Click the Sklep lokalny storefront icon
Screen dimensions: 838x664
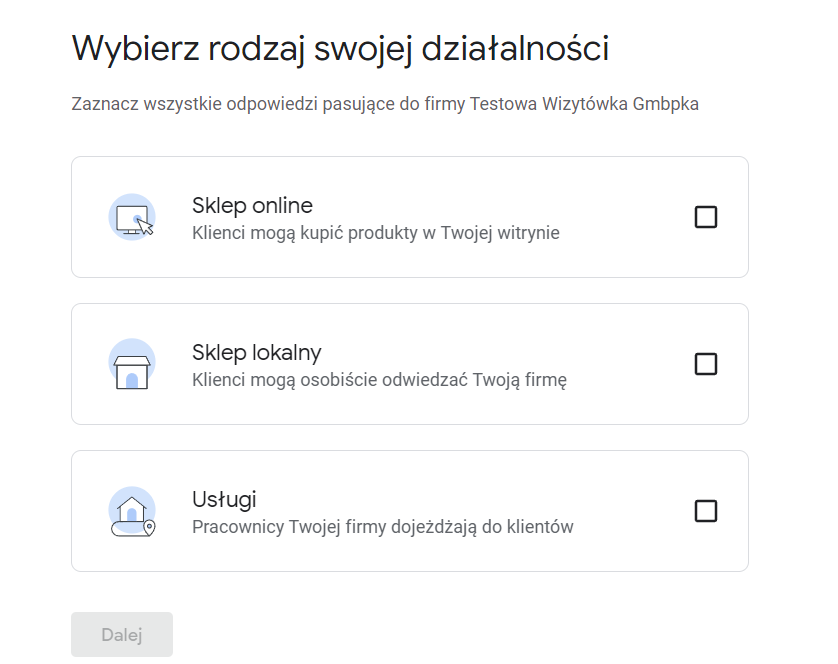tap(132, 364)
